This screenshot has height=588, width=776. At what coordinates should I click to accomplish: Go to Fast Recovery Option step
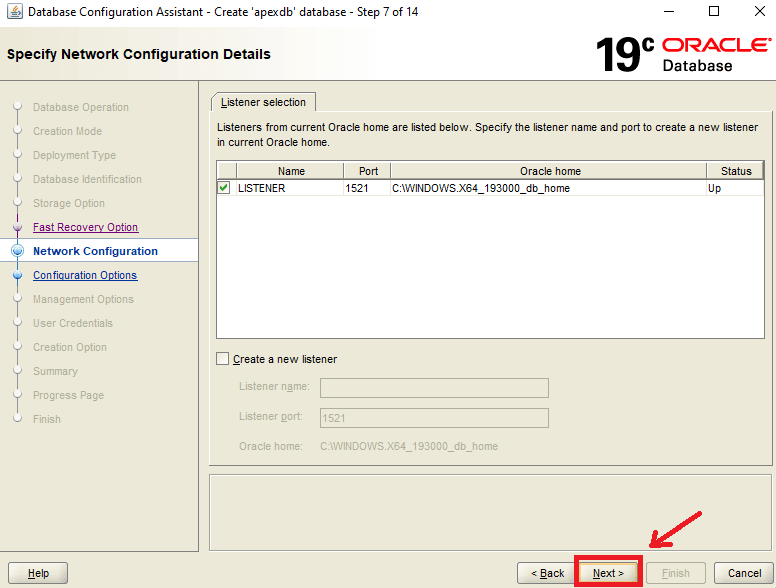tap(85, 227)
